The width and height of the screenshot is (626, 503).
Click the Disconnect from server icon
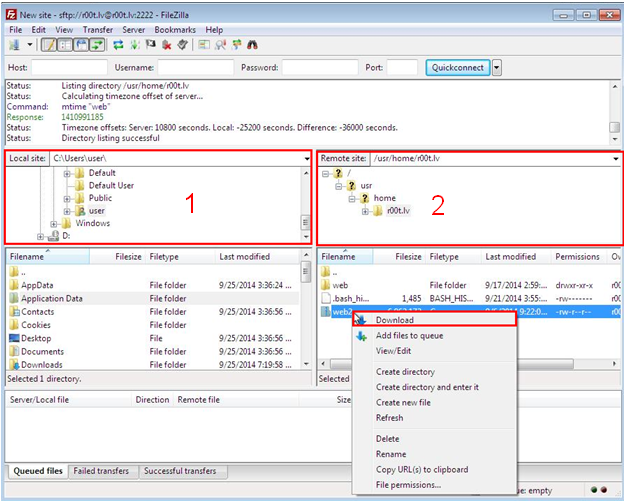point(167,45)
